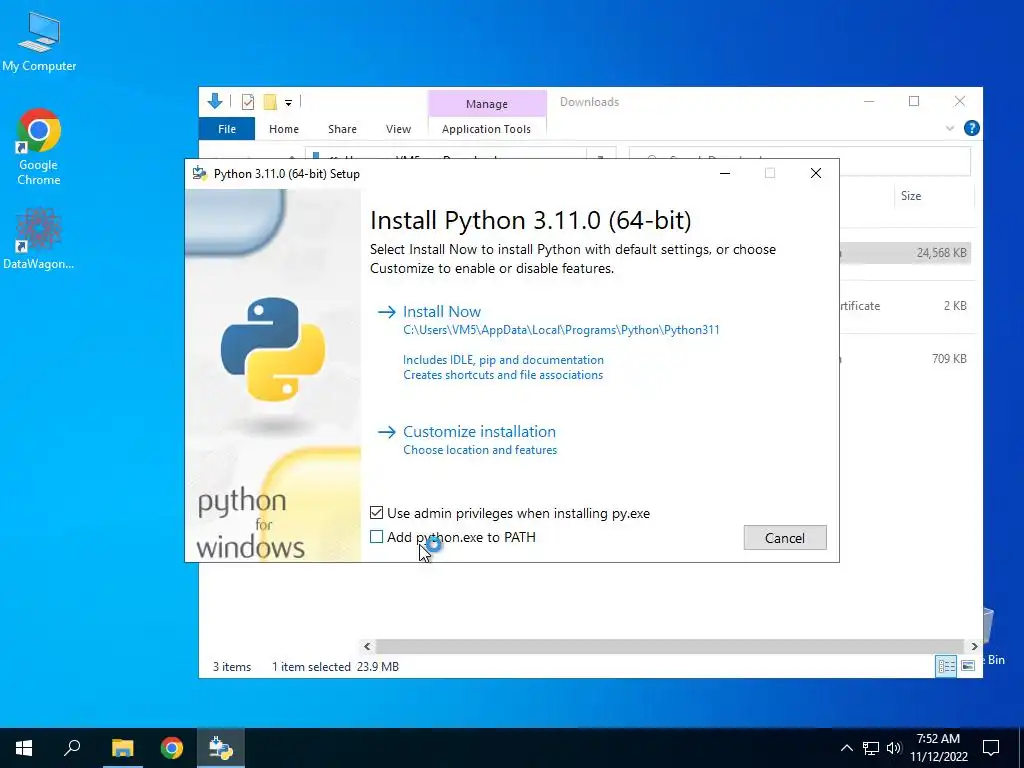Click Python Setup title bar icon
The height and width of the screenshot is (768, 1024).
coord(200,173)
